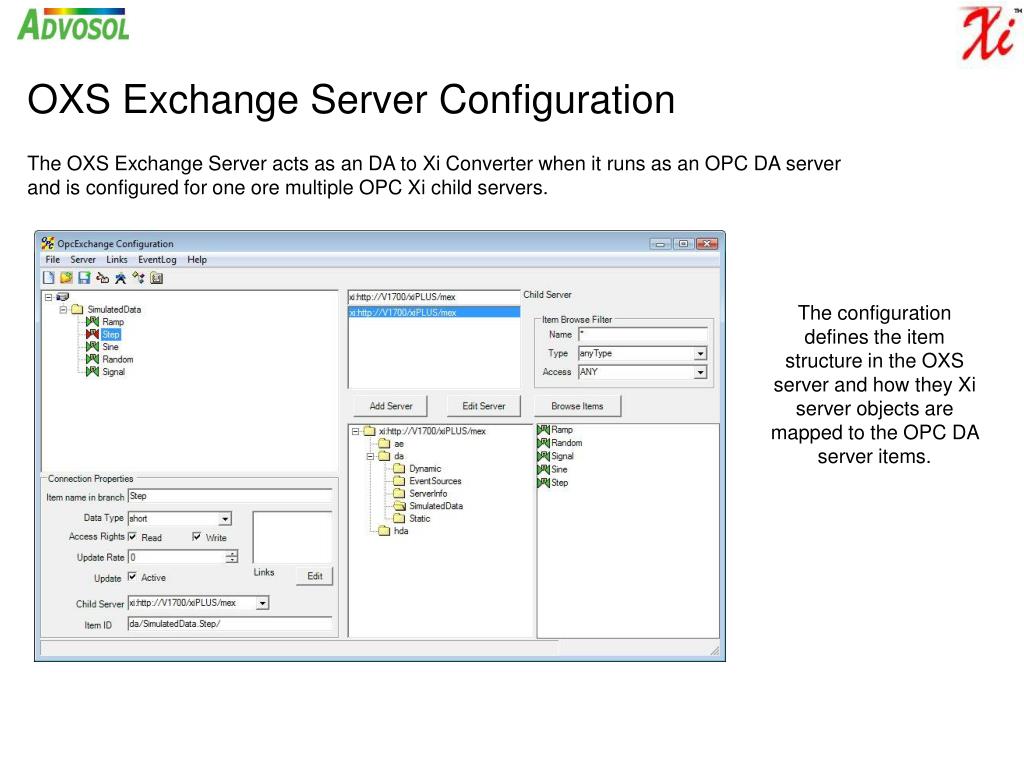Collapse the xi:http://V1700/xiPLUS/mex tree node
The image size is (1024, 768).
(355, 431)
